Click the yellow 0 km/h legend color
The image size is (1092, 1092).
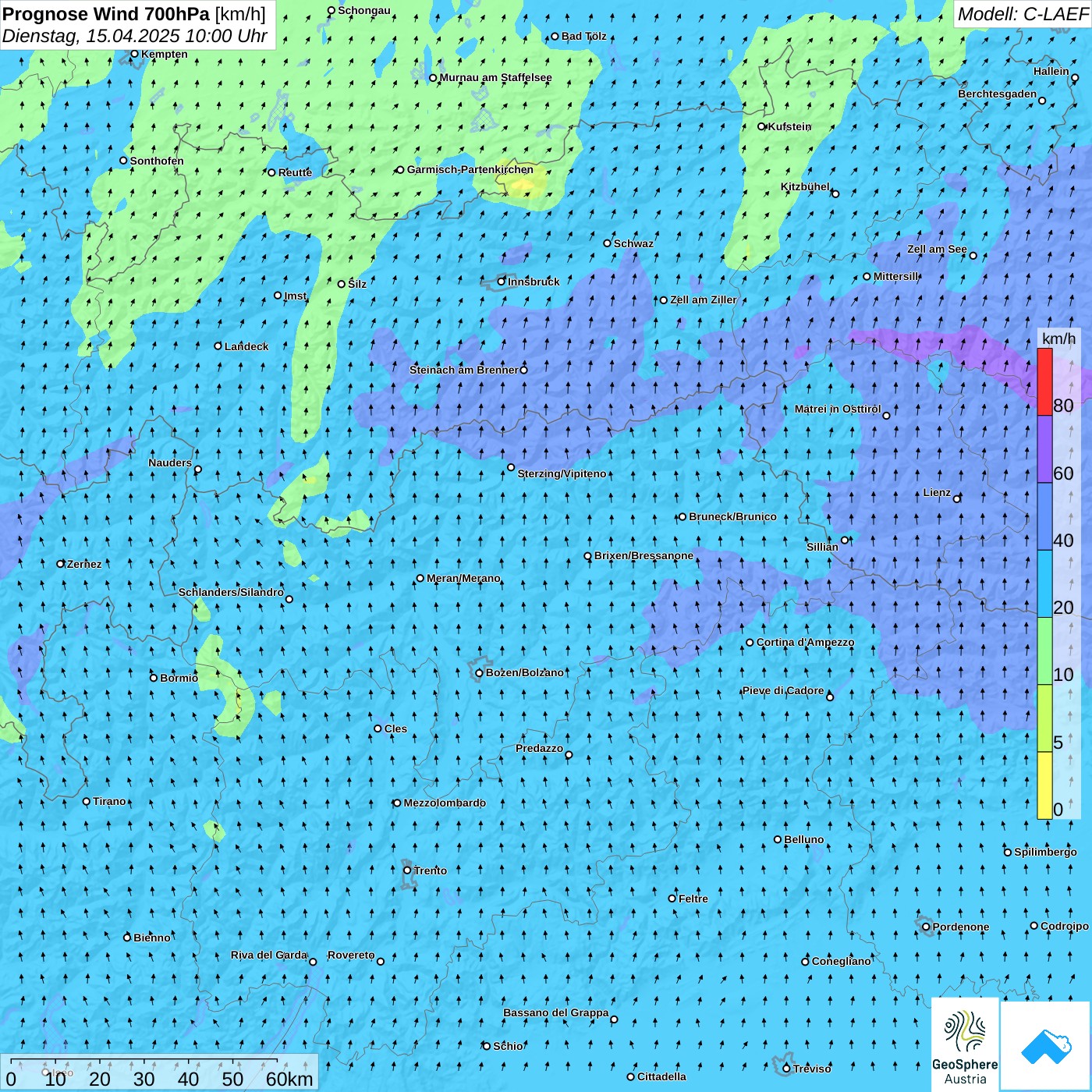pos(1044,785)
